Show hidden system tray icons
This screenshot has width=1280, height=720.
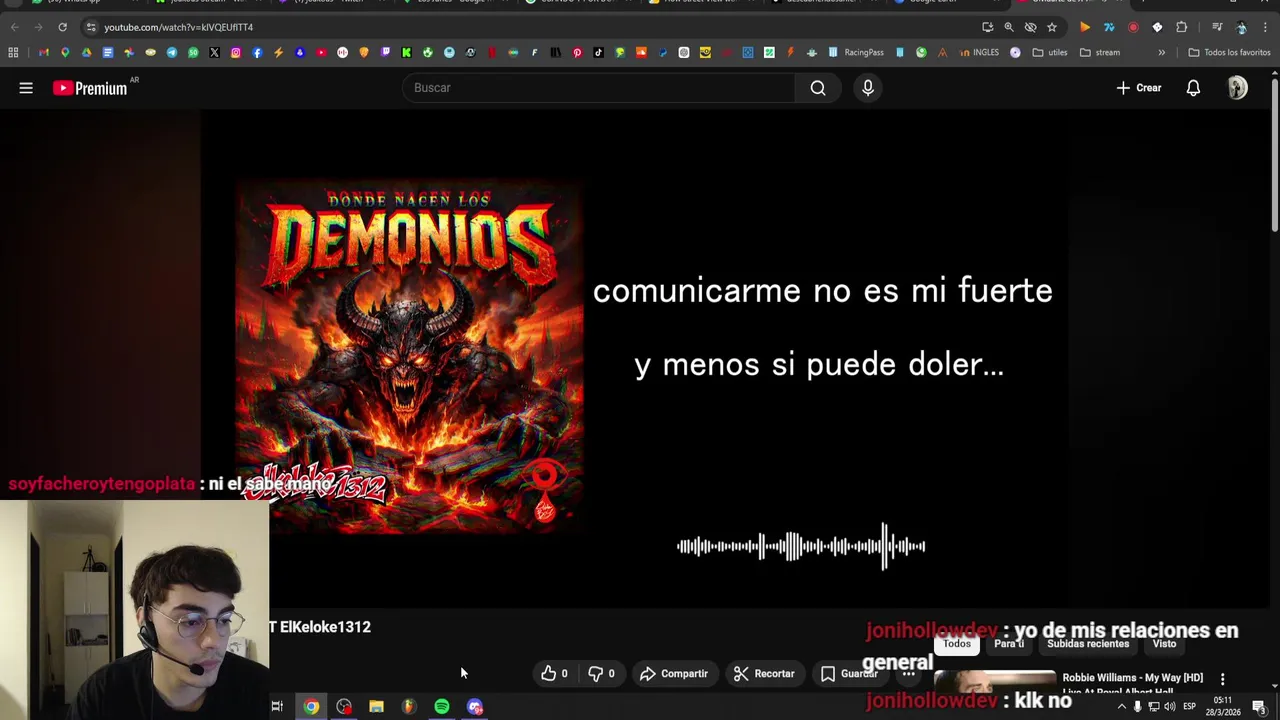[x=1121, y=707]
